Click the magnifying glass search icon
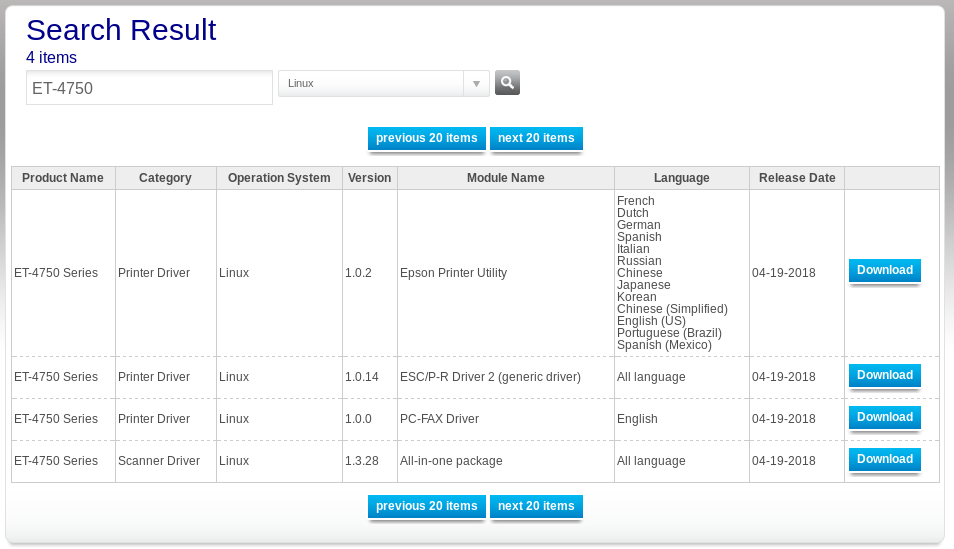The image size is (954, 549). 507,83
